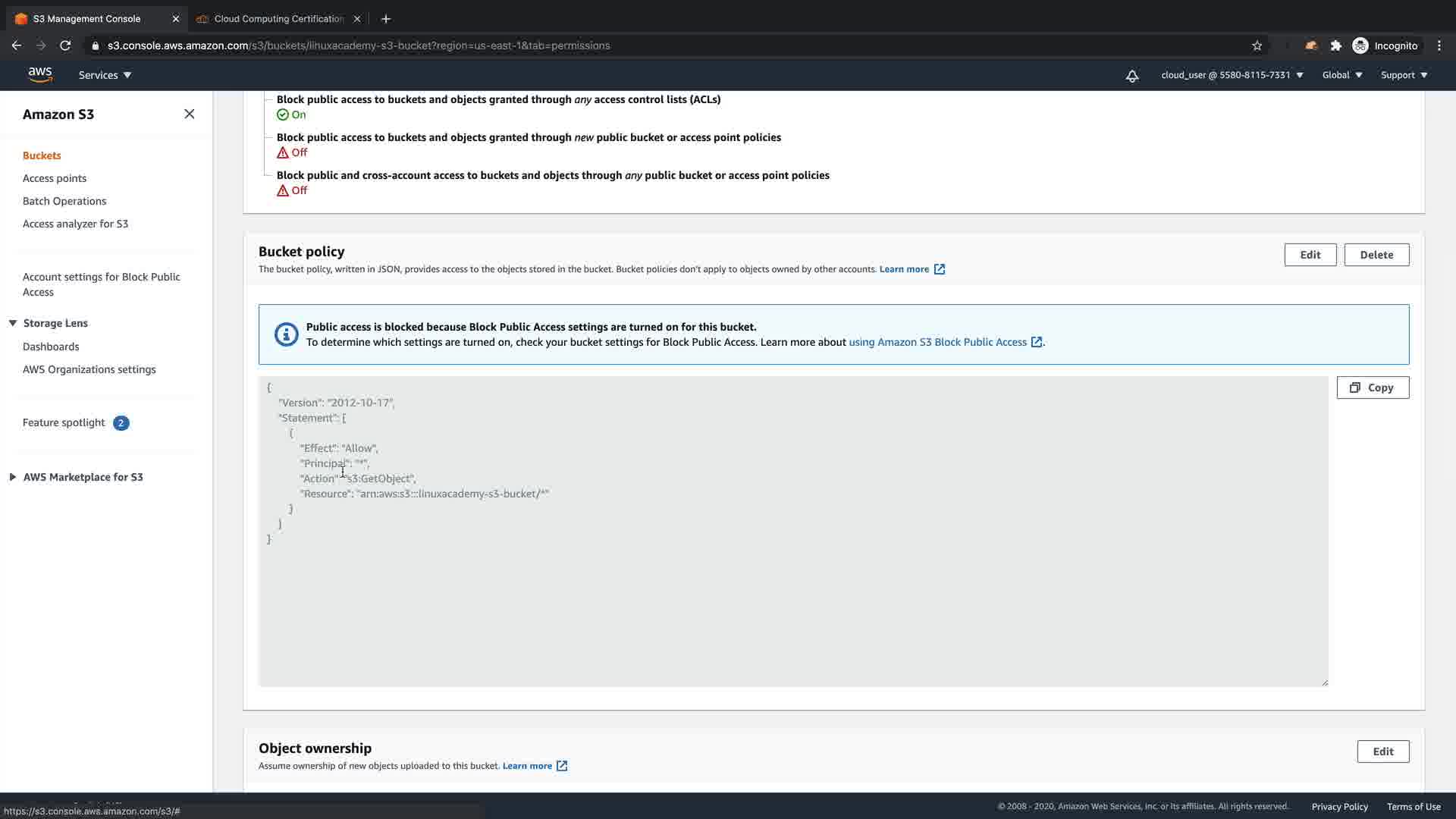Expand the Services dropdown menu

pos(105,75)
